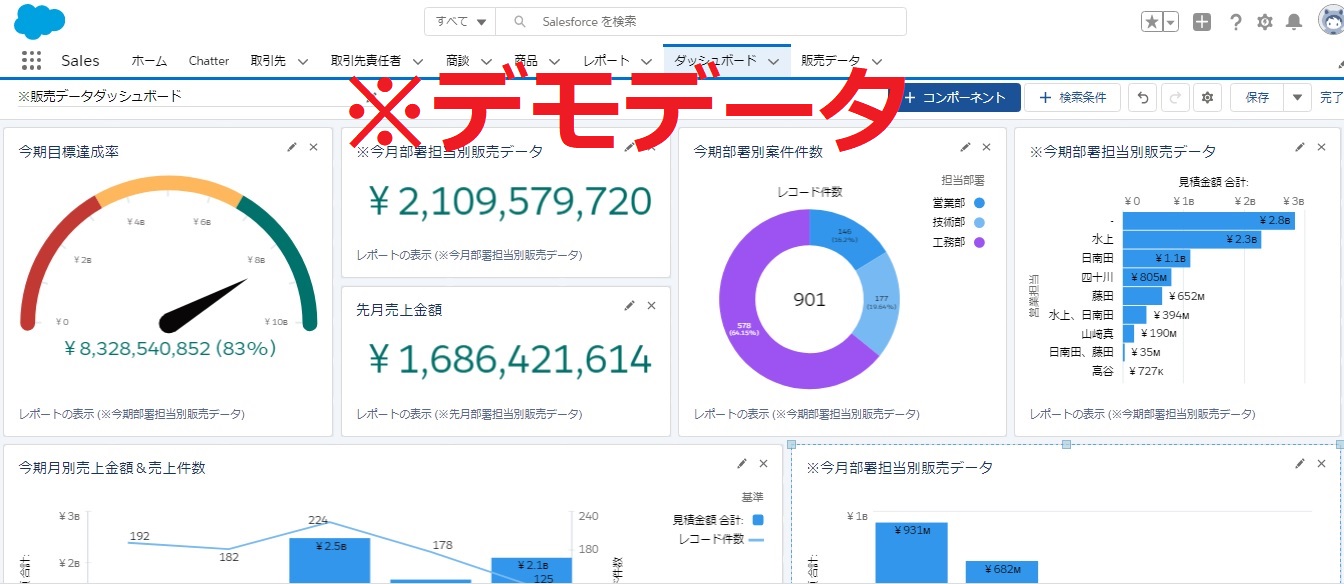Viewport: 1344px width, 584px height.
Task: Click the ¥8,328,540,852 (83%) gauge value
Action: (169, 348)
